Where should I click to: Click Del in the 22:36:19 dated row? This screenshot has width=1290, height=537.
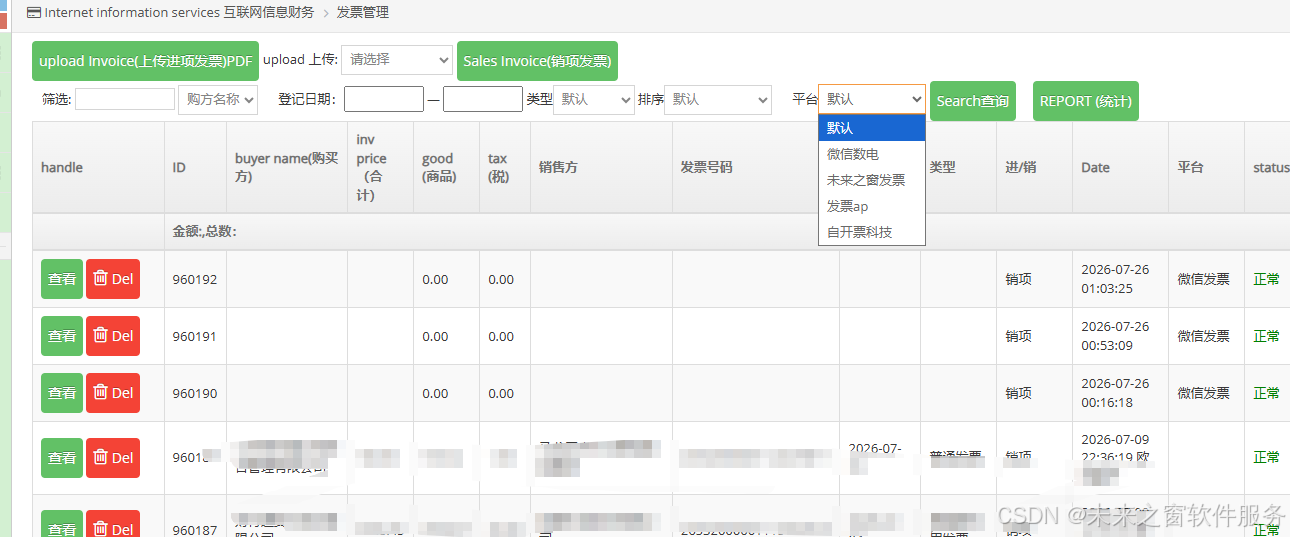pyautogui.click(x=113, y=458)
